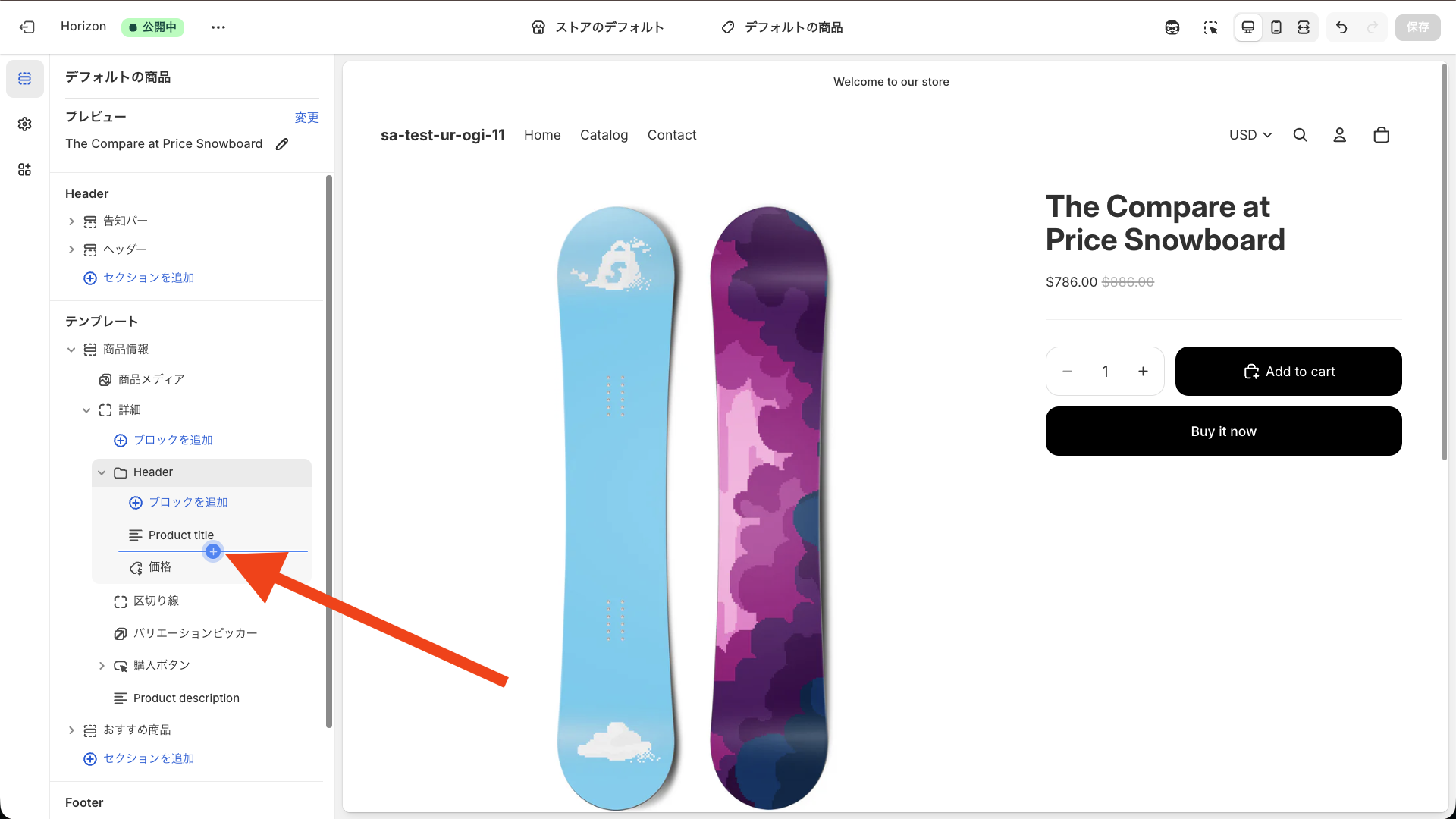Toggle the inspector selection tool
Viewport: 1456px width, 819px height.
point(1210,27)
